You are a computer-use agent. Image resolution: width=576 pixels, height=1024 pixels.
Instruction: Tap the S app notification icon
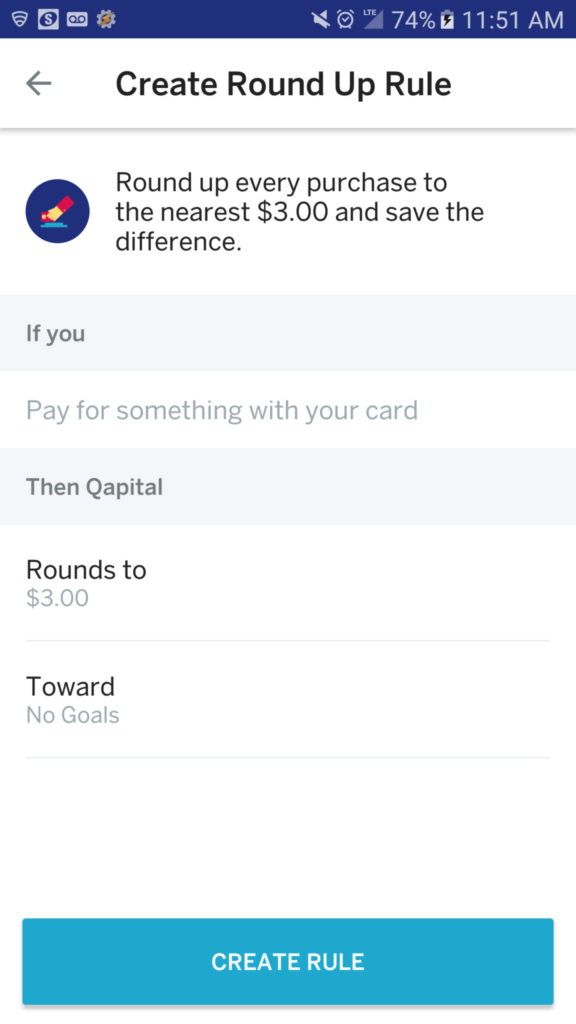48,20
